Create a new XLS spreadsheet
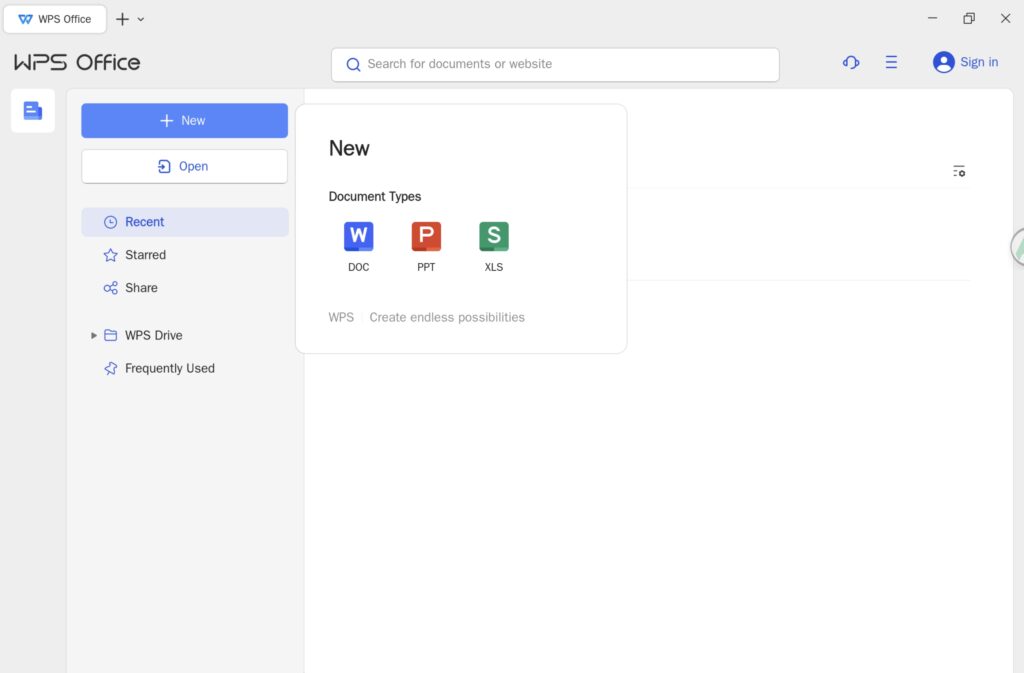 [x=494, y=246]
